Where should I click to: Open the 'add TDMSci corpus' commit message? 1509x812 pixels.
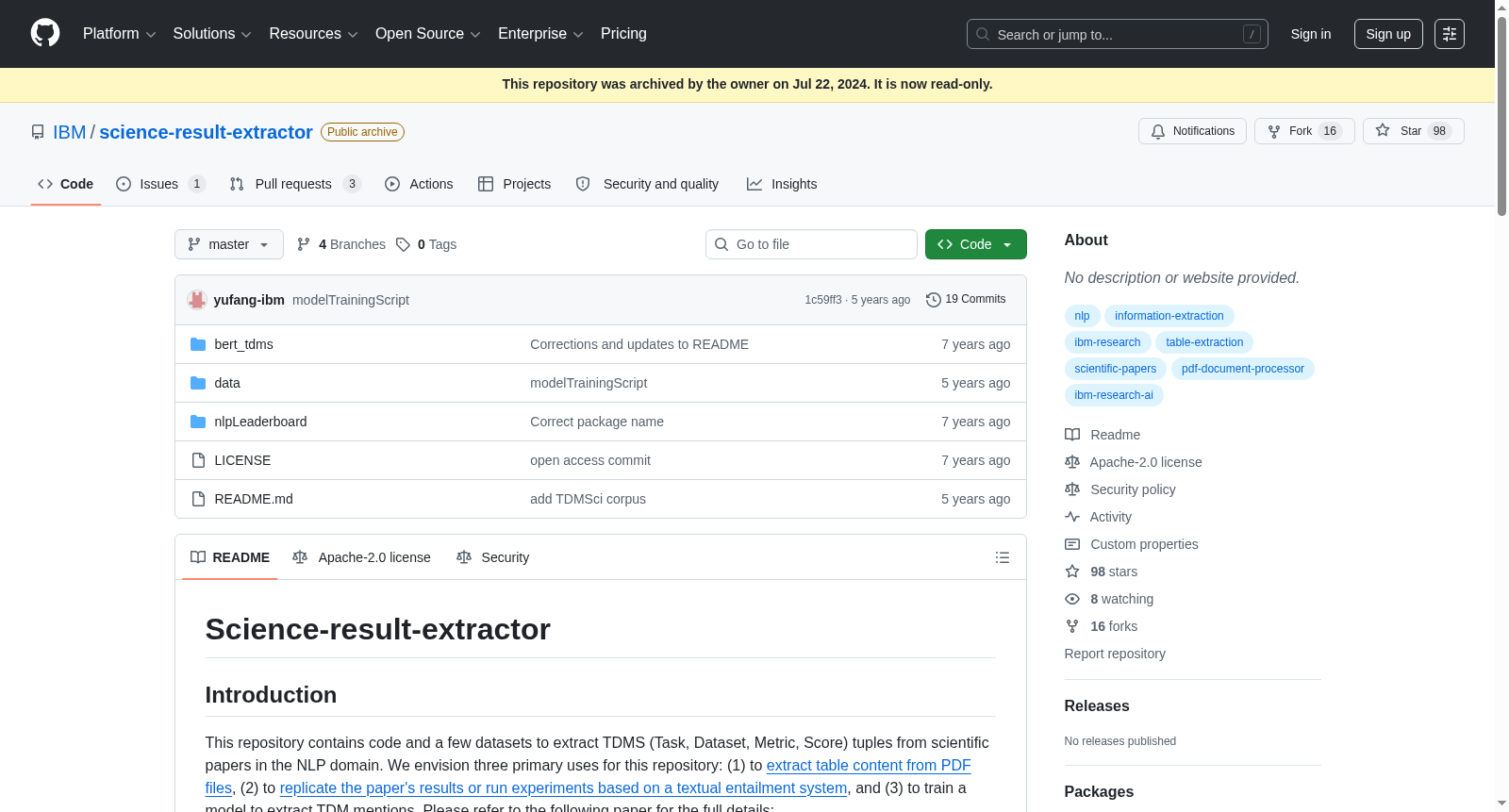[588, 499]
